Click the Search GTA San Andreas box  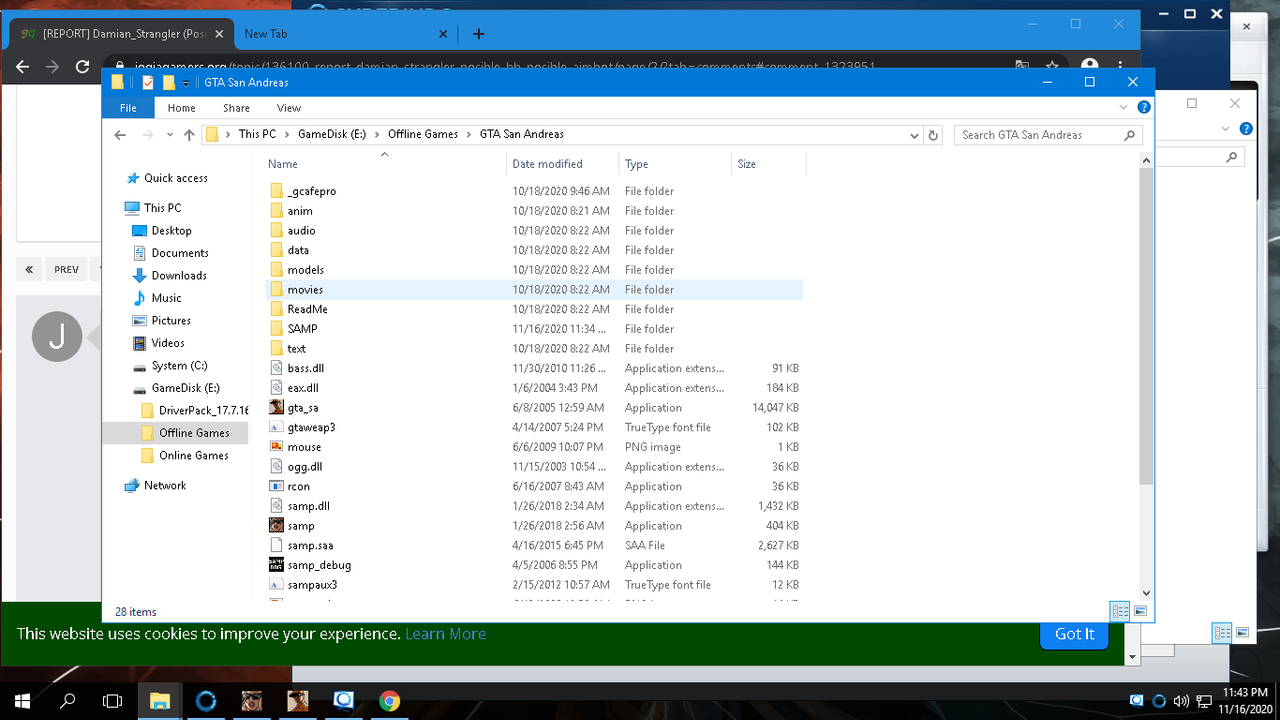tap(1048, 135)
